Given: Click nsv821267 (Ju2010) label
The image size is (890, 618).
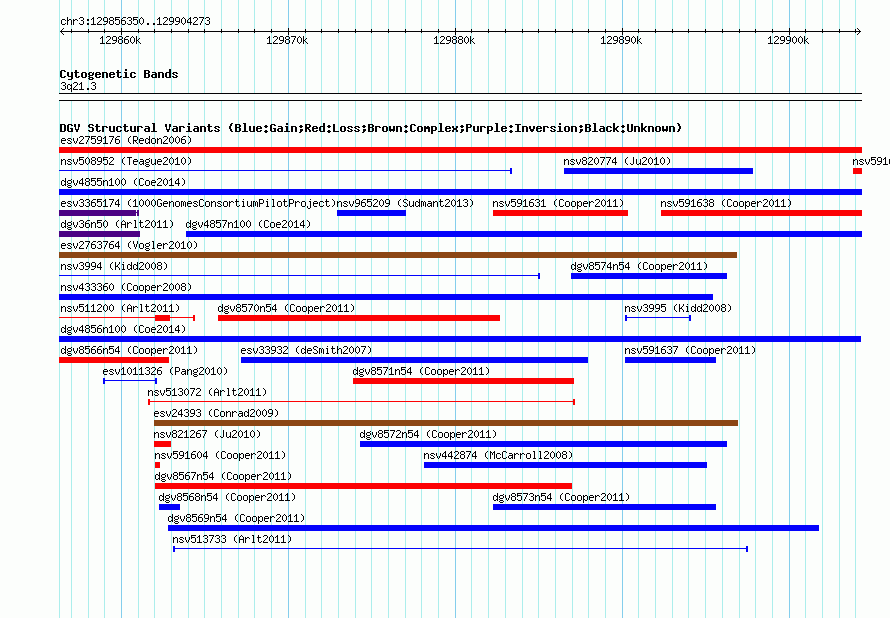Looking at the screenshot, I should point(207,434).
